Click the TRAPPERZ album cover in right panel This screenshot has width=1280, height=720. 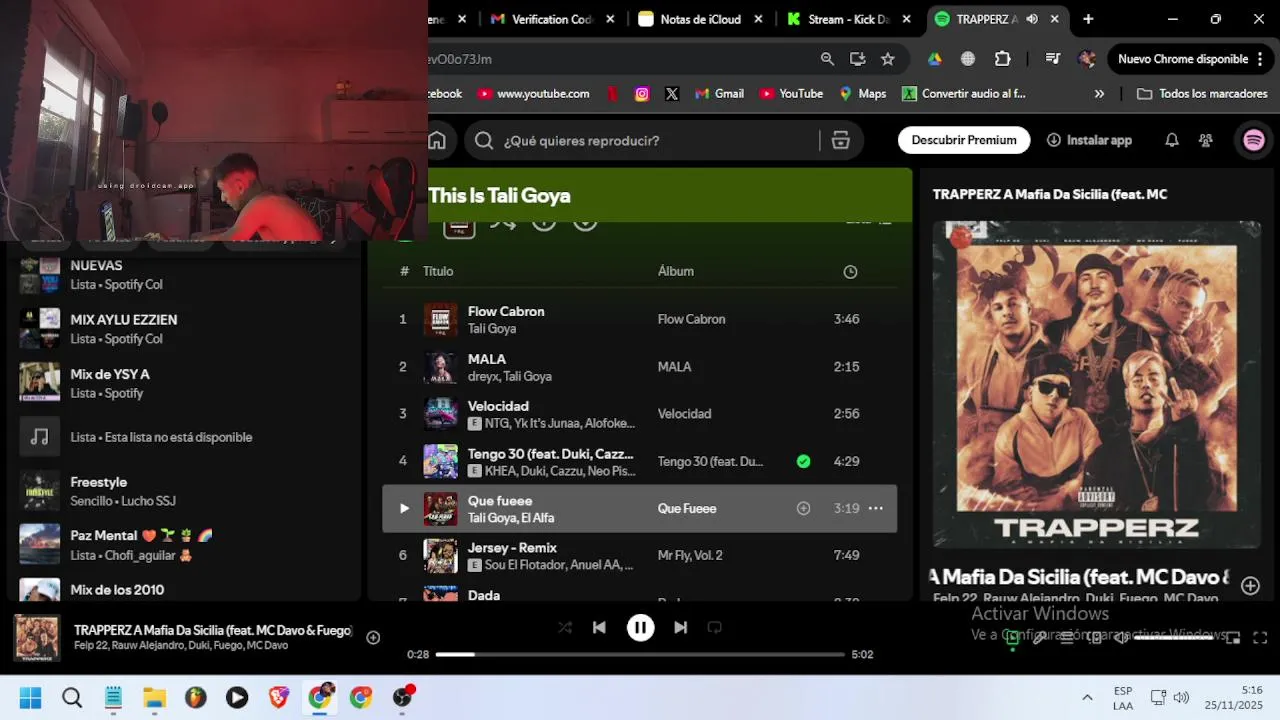pos(1097,385)
